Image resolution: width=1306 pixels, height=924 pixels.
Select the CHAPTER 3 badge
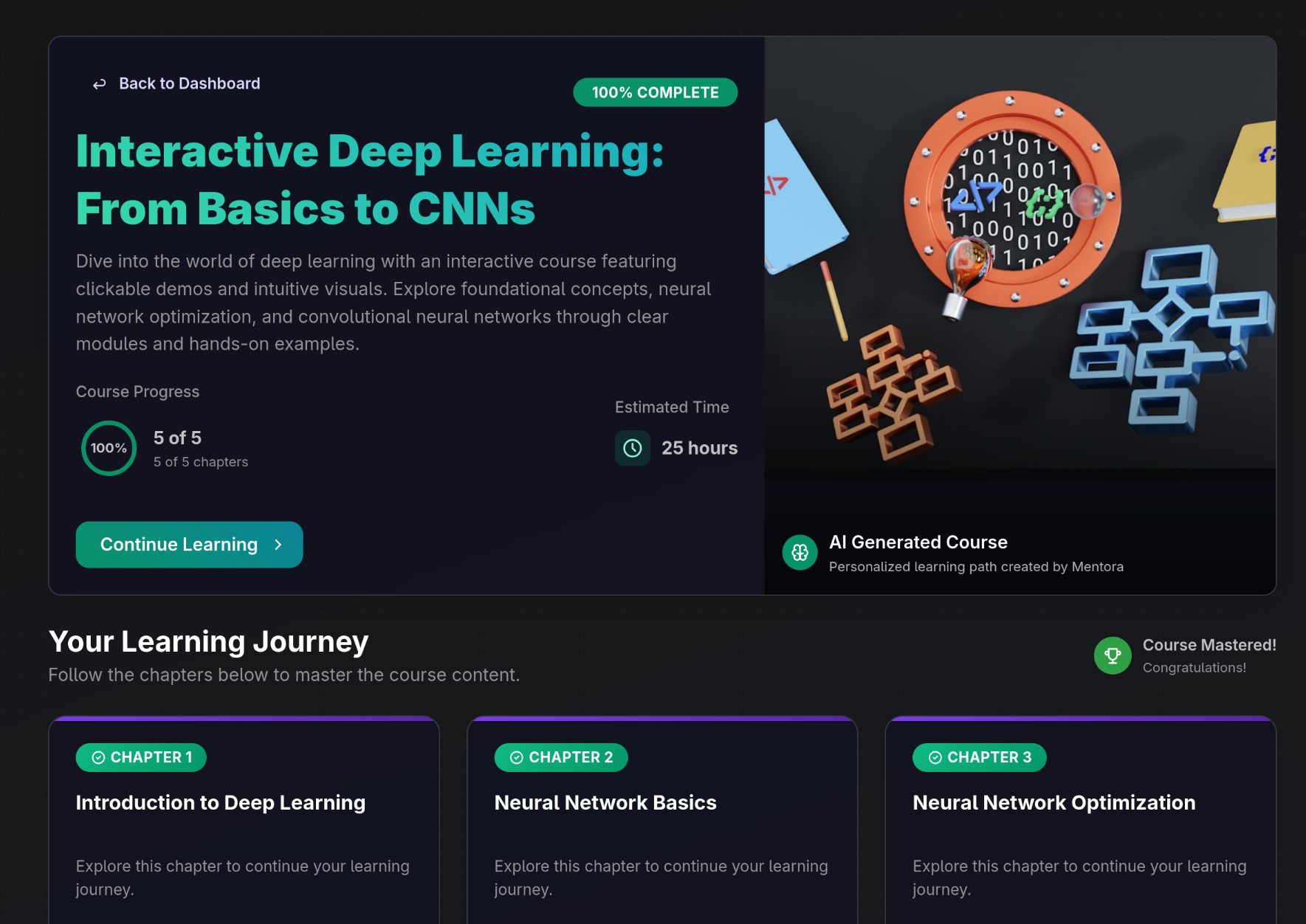[980, 758]
